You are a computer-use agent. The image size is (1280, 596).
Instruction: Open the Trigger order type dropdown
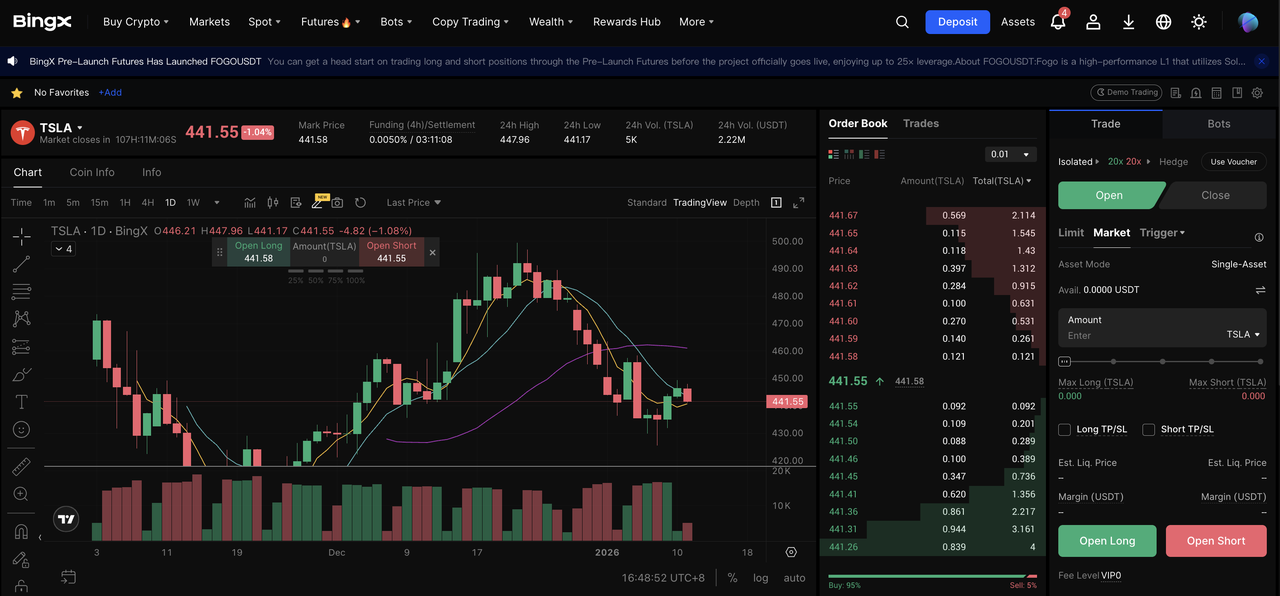coord(1162,233)
